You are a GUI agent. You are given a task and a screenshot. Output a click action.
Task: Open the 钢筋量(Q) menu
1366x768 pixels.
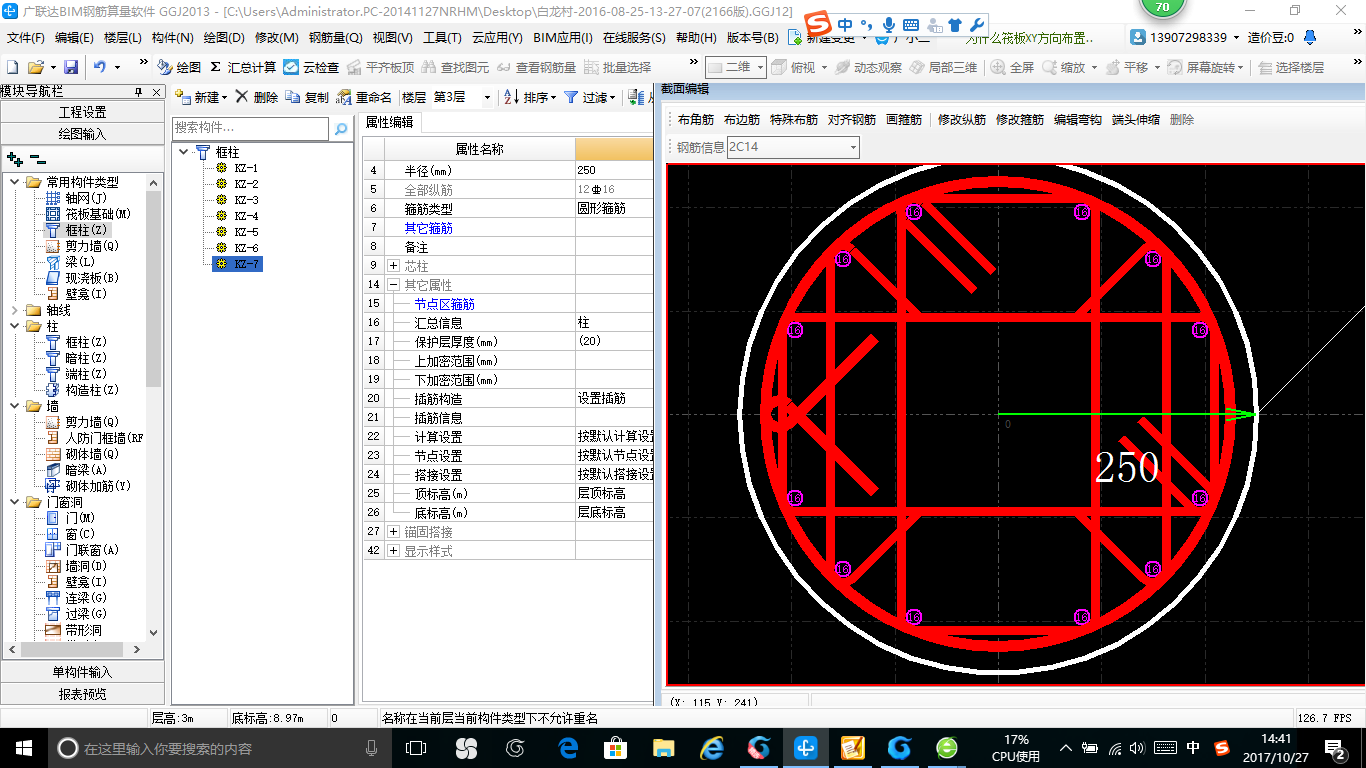tap(335, 38)
